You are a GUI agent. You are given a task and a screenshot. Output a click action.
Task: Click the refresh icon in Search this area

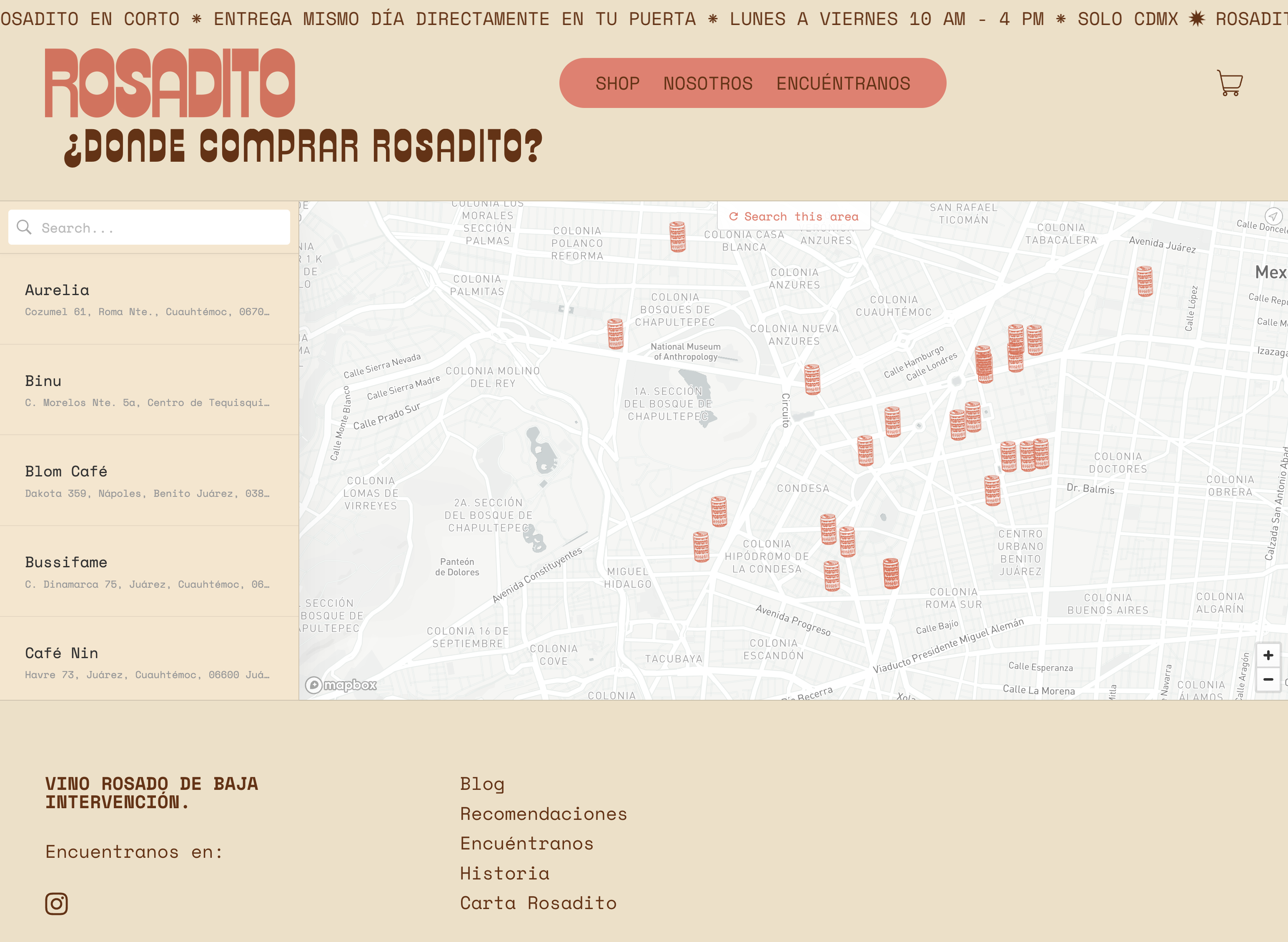point(734,216)
